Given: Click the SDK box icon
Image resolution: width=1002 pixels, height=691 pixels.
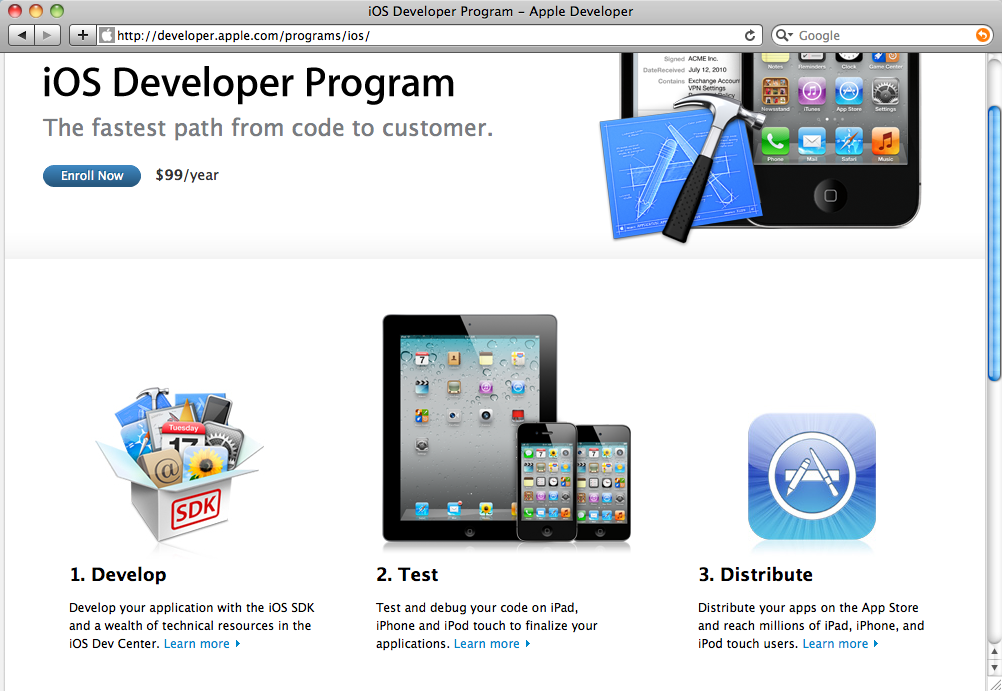Looking at the screenshot, I should (180, 465).
